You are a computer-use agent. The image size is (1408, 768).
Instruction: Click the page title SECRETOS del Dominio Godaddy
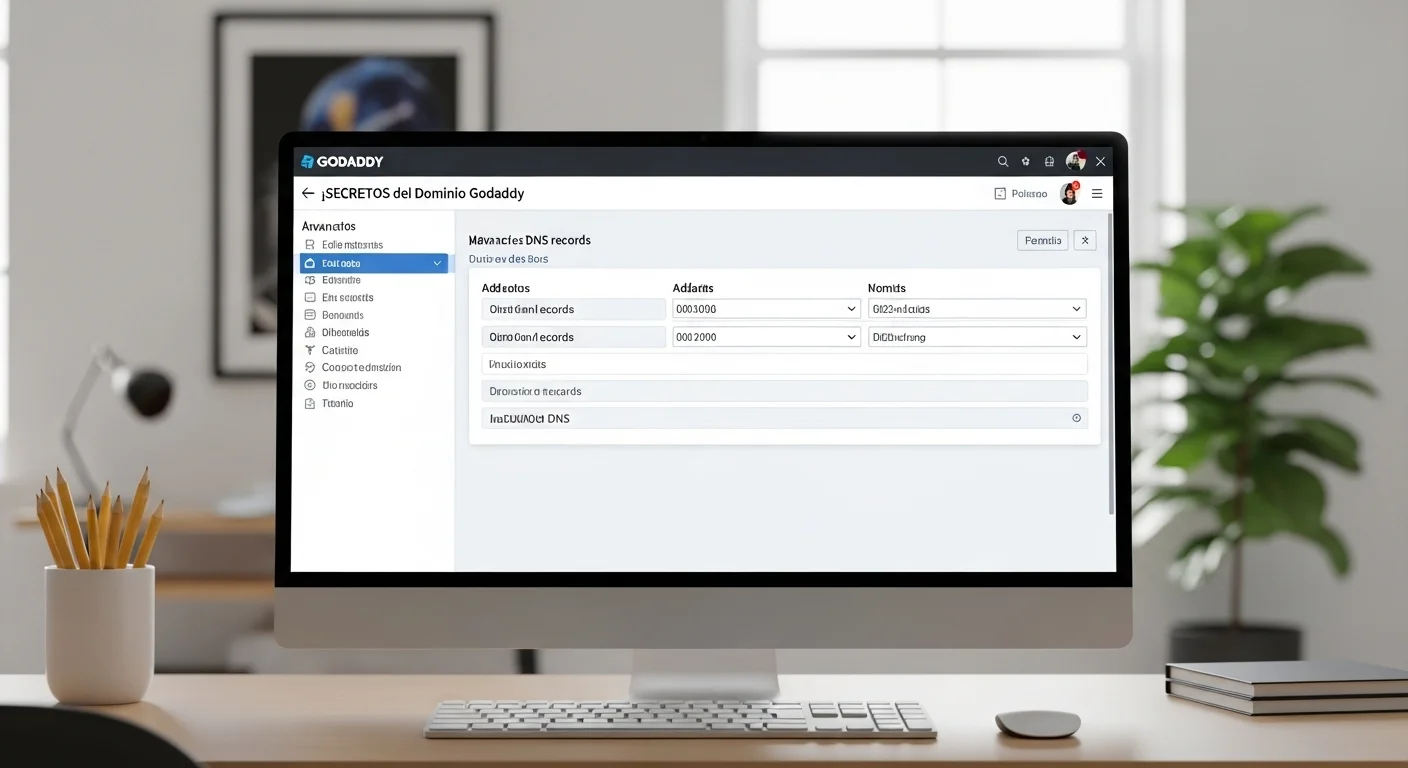422,193
